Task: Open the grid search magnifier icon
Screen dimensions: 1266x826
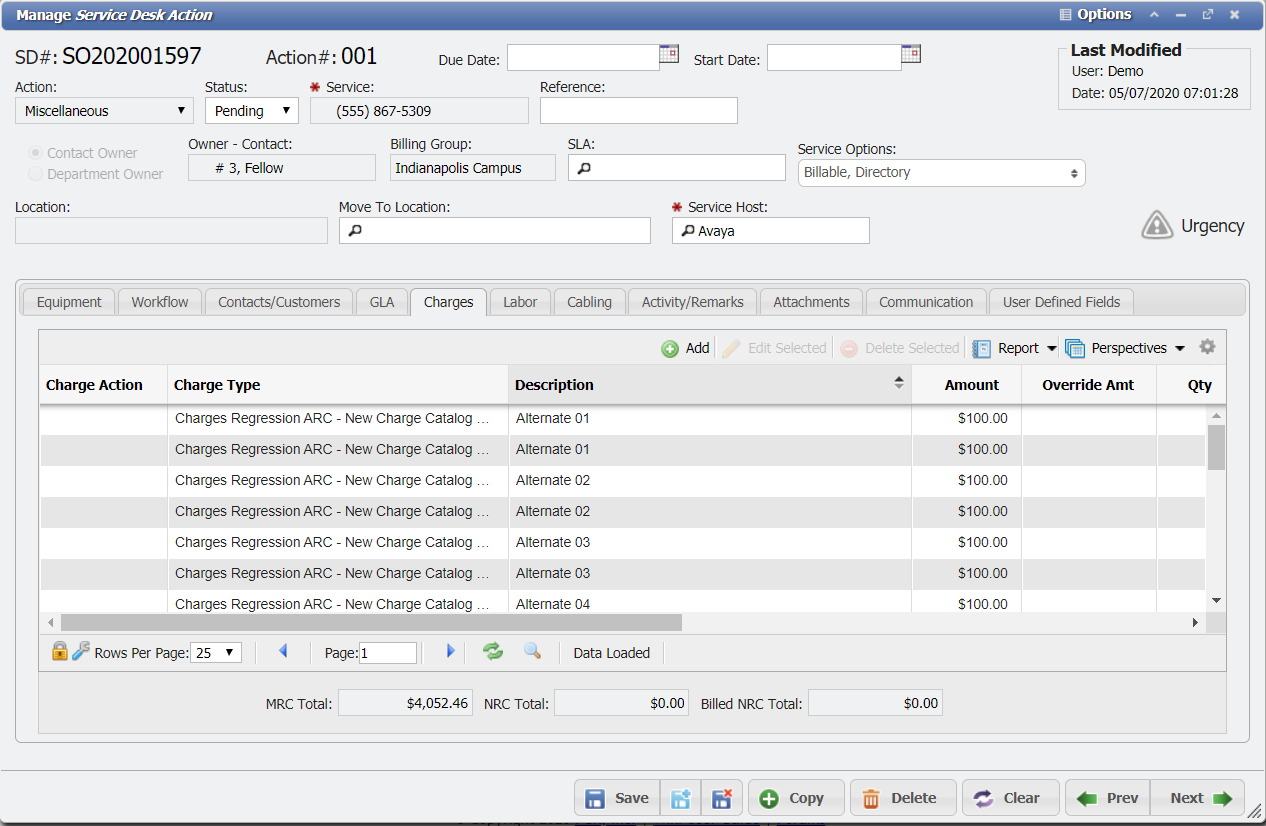Action: (x=532, y=652)
